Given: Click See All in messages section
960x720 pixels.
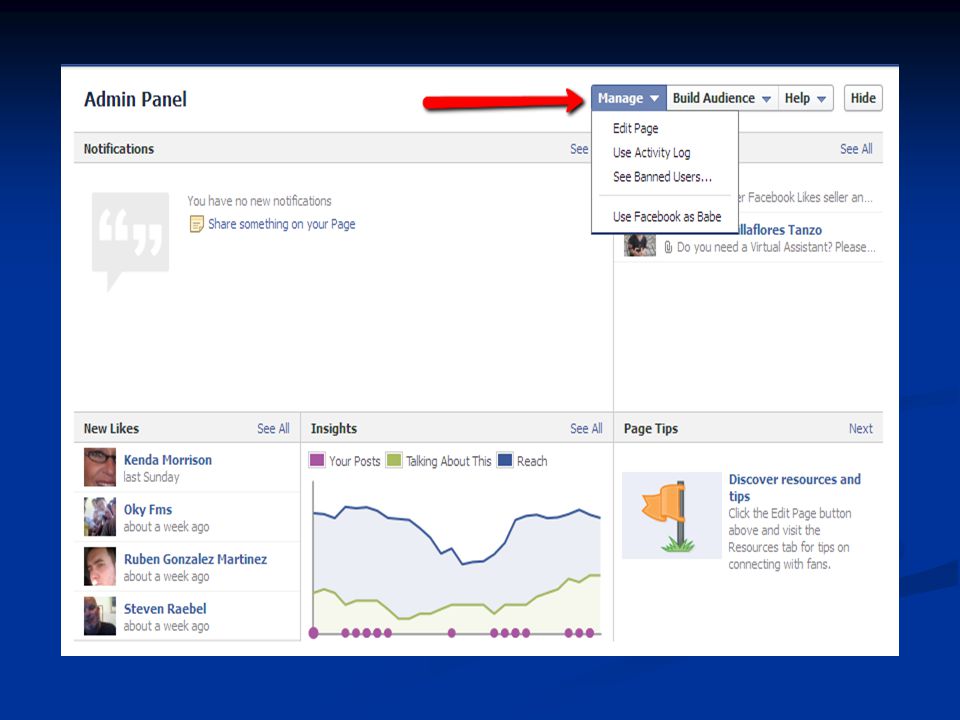Looking at the screenshot, I should (856, 149).
